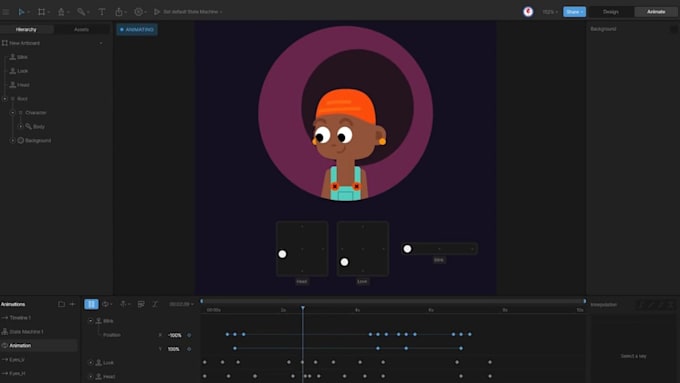Open the hamburger main menu
Image resolution: width=680 pixels, height=383 pixels.
point(6,12)
